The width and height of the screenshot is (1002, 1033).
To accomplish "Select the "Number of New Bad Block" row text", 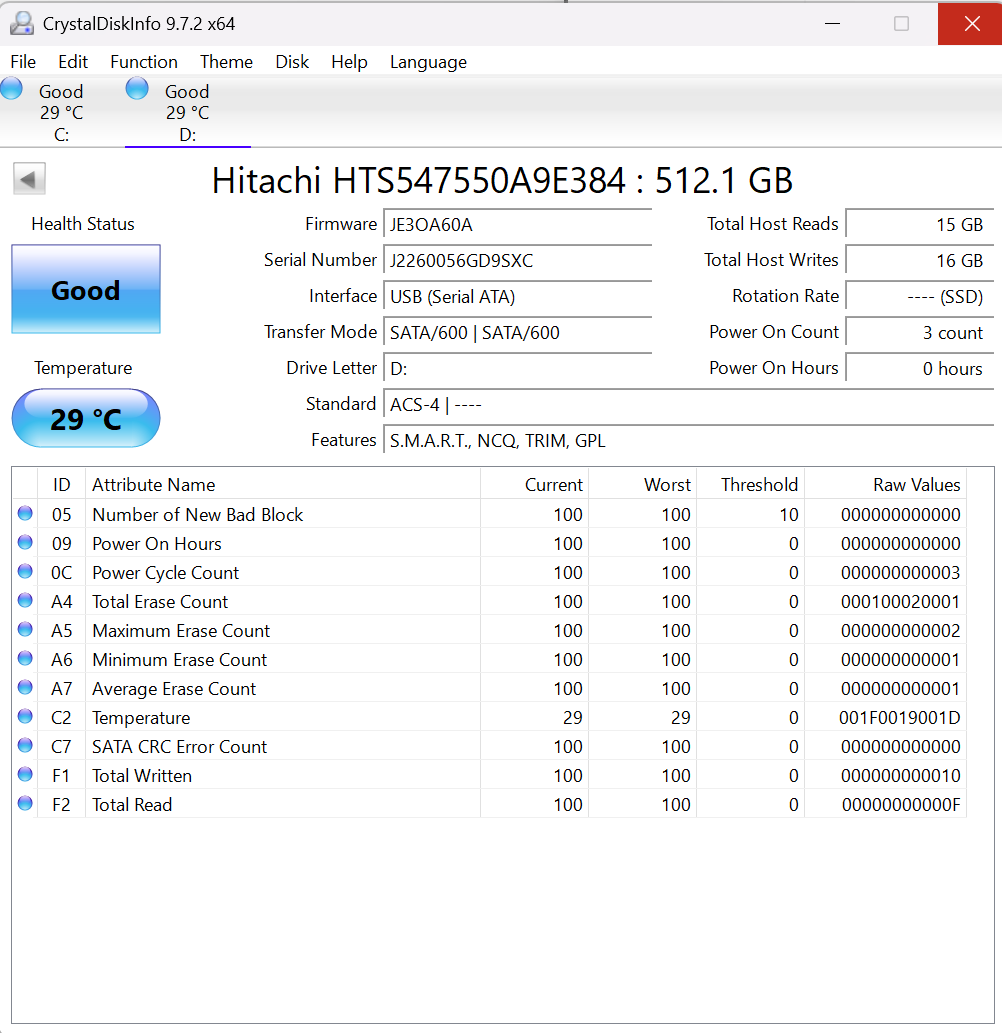I will click(198, 515).
